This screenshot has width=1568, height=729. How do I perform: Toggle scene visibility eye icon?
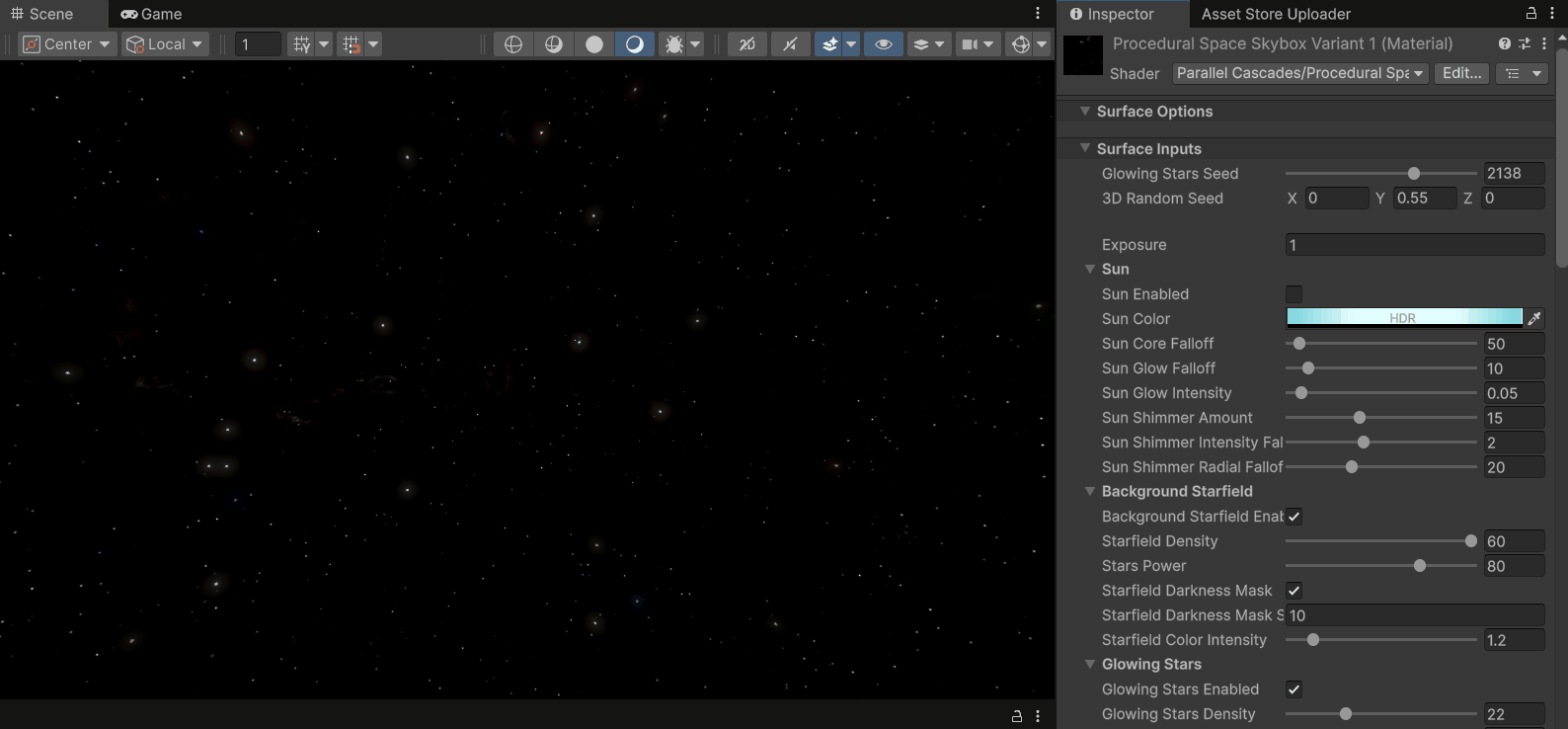(884, 44)
